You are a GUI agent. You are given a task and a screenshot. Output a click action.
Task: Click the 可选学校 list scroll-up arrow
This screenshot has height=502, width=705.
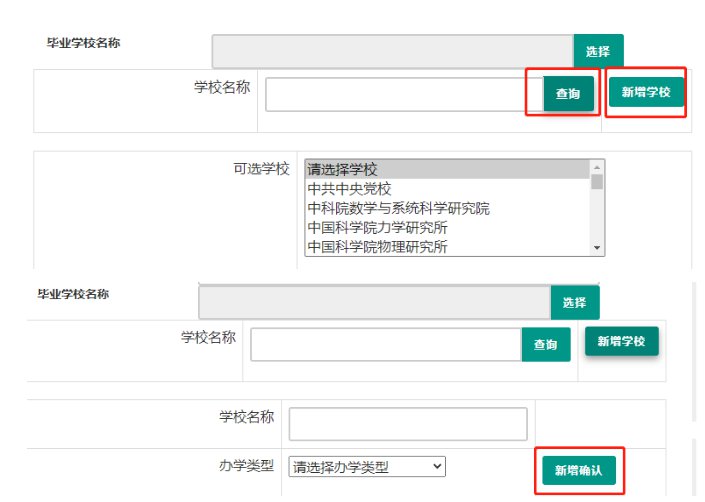pos(597,168)
